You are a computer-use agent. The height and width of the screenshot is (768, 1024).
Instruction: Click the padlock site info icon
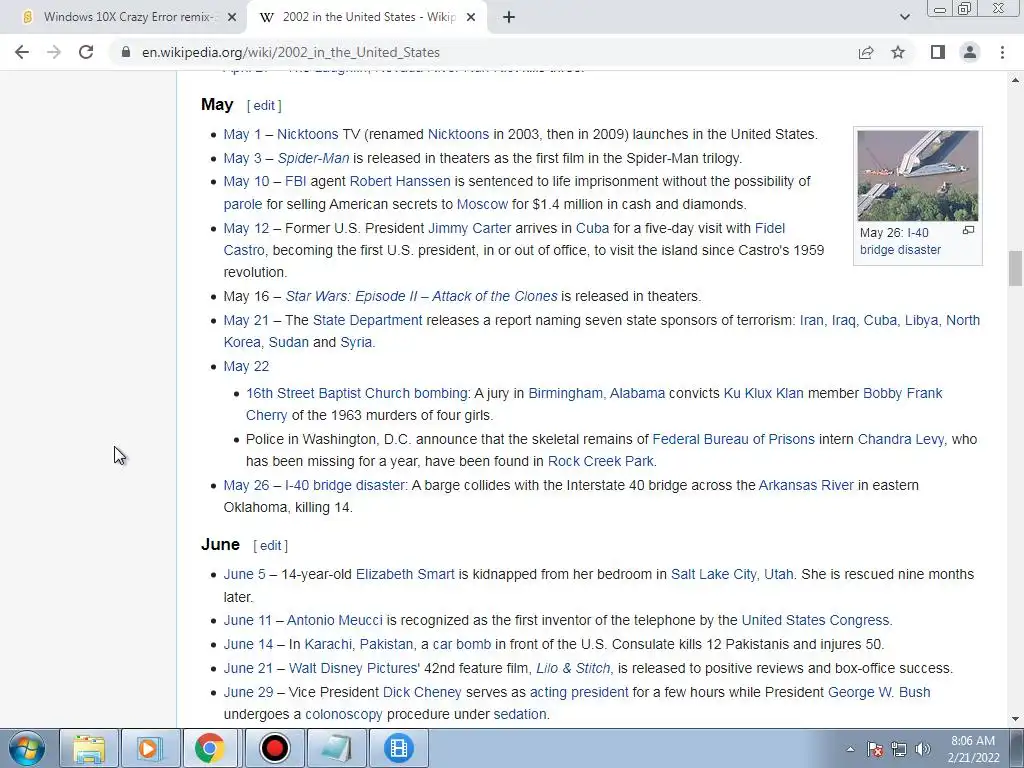126,52
